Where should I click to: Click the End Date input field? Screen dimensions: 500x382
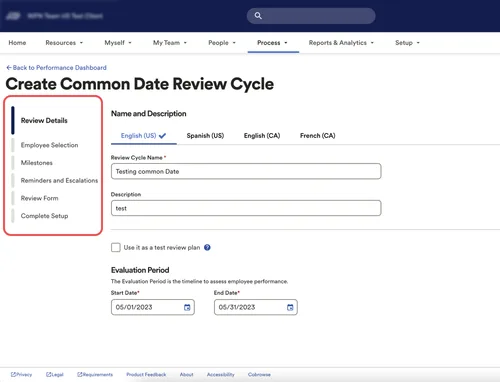[x=256, y=307]
